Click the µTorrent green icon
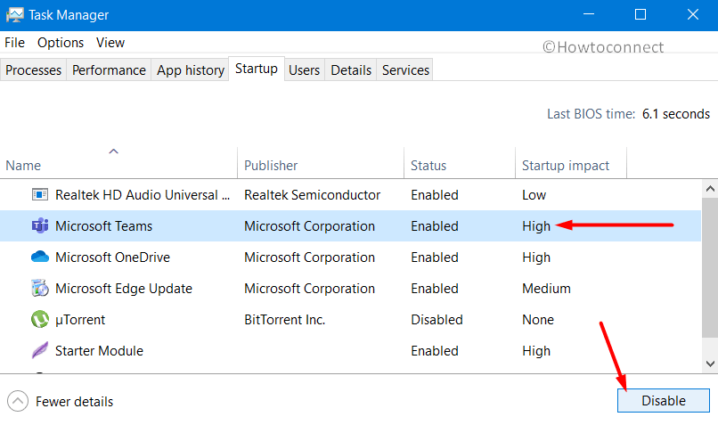This screenshot has height=425, width=718. (x=40, y=319)
